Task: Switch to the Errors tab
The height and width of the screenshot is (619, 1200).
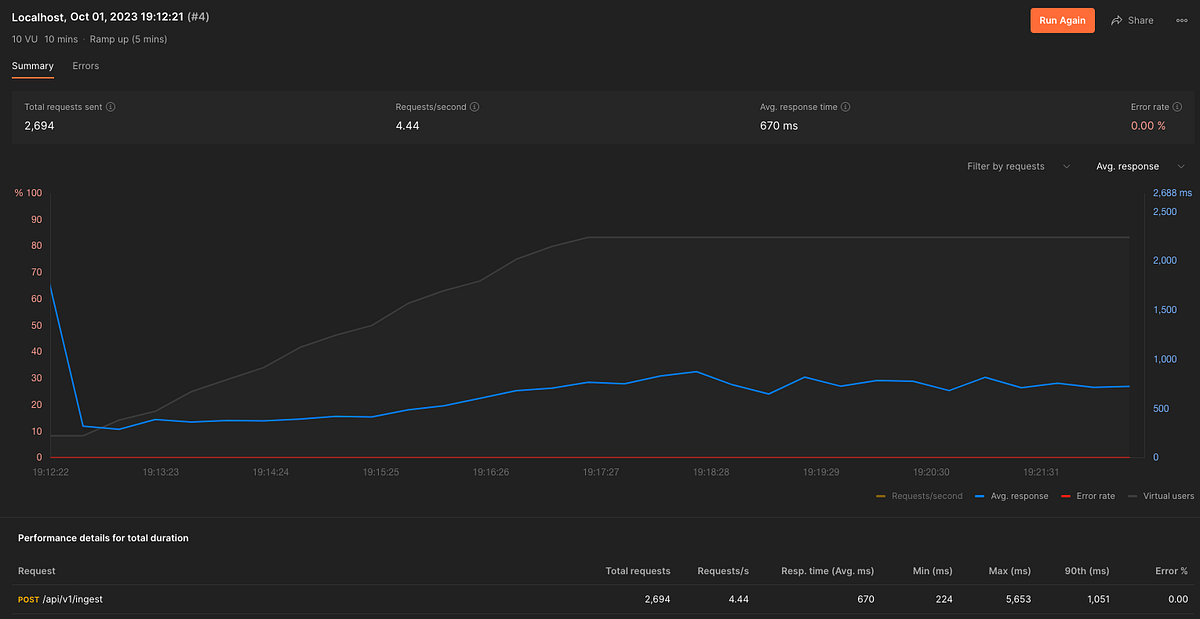Action: [x=85, y=65]
